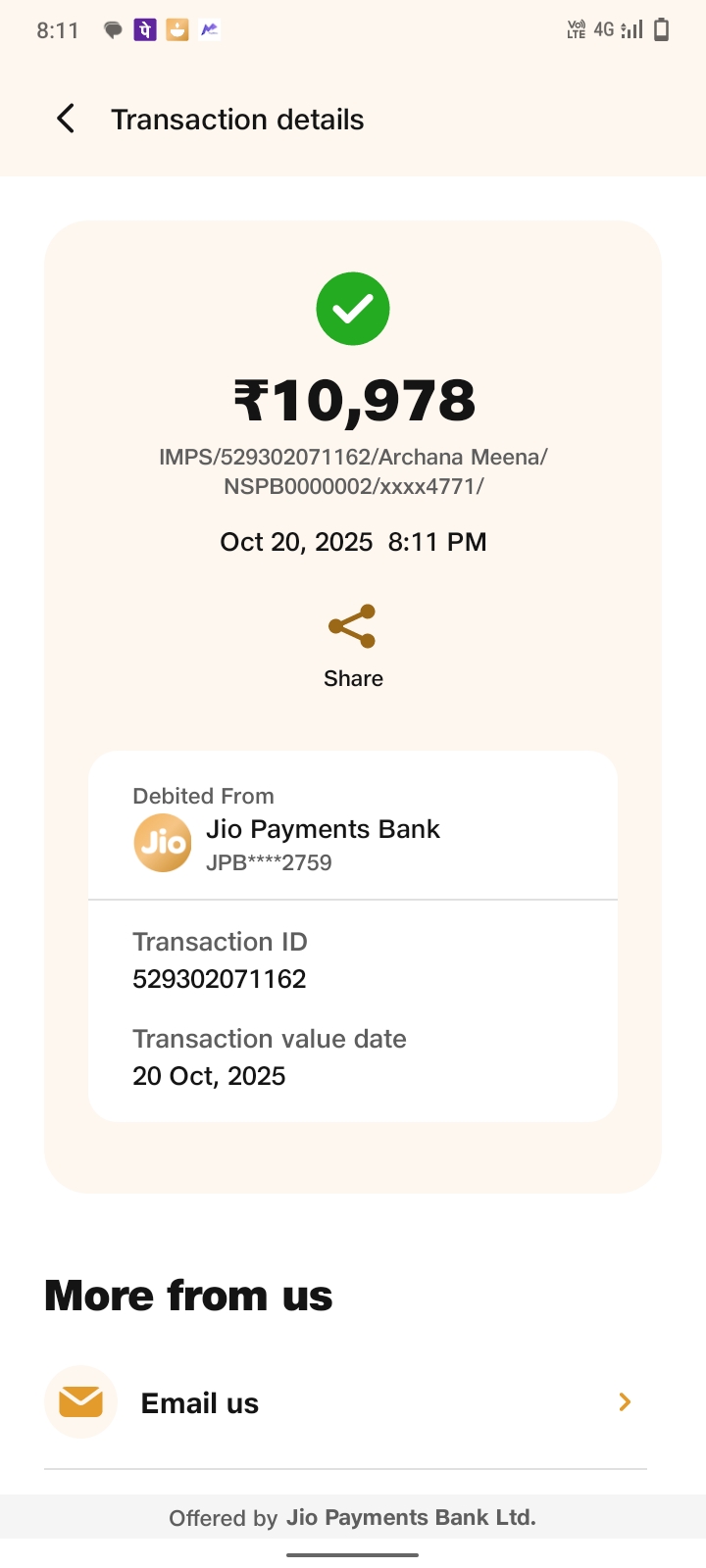The image size is (706, 1568).
Task: Tap the Email us option
Action: click(200, 1403)
